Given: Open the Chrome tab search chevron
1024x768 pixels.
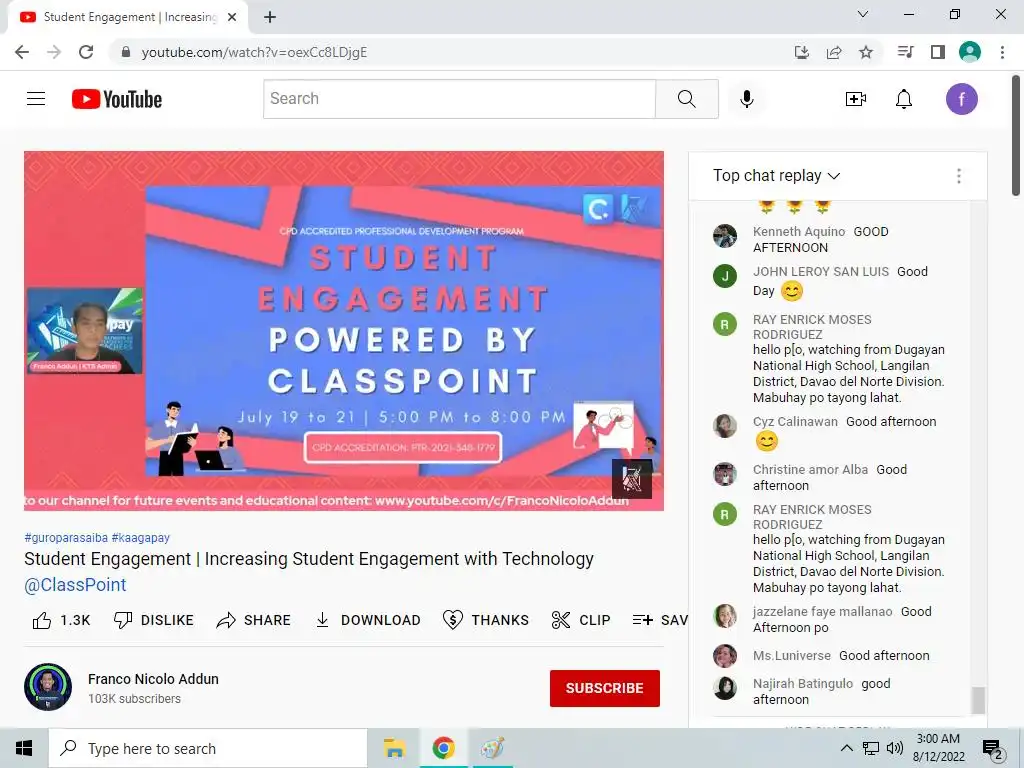Looking at the screenshot, I should click(863, 14).
